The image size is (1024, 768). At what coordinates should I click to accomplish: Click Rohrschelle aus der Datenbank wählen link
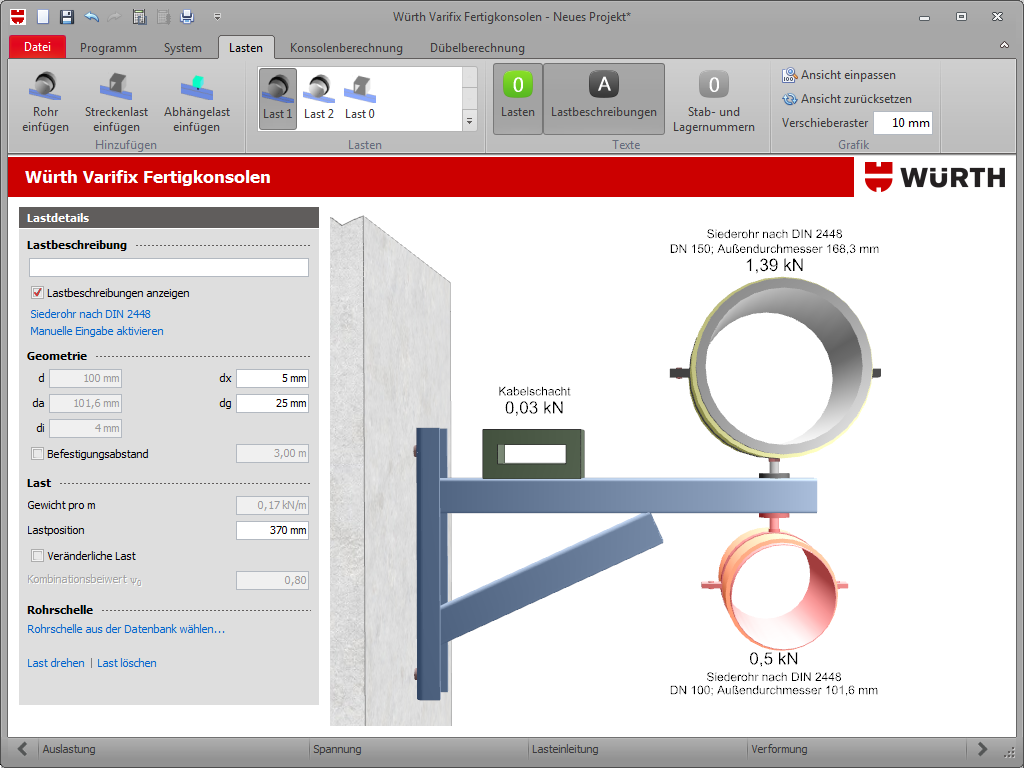[x=126, y=629]
